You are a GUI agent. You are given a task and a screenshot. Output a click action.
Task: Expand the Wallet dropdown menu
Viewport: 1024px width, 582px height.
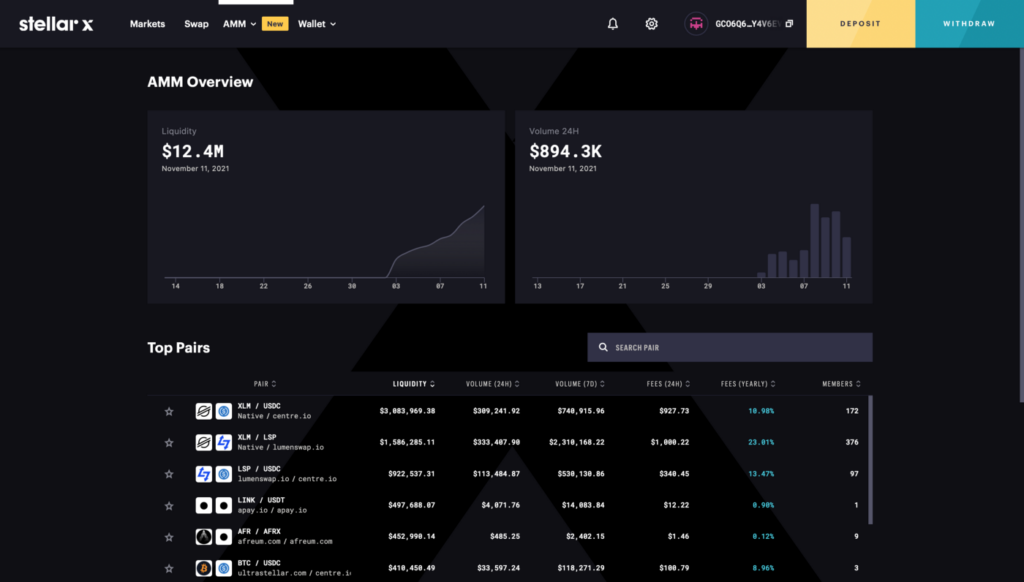317,24
